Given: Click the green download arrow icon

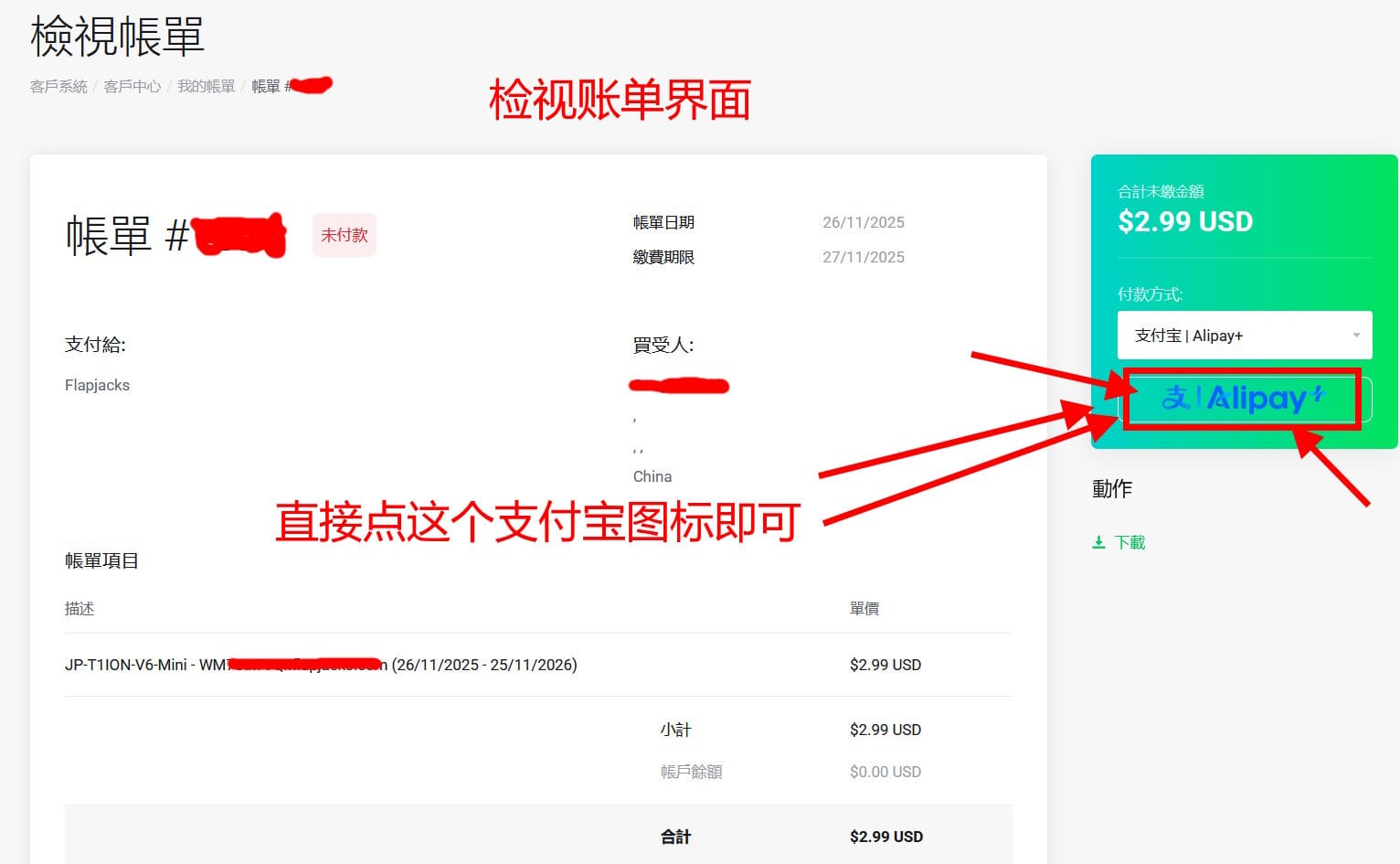Looking at the screenshot, I should (1098, 541).
